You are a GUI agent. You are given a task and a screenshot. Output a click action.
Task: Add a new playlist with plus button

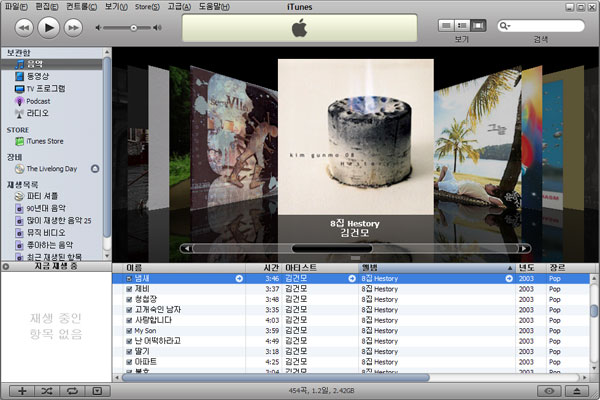22,391
